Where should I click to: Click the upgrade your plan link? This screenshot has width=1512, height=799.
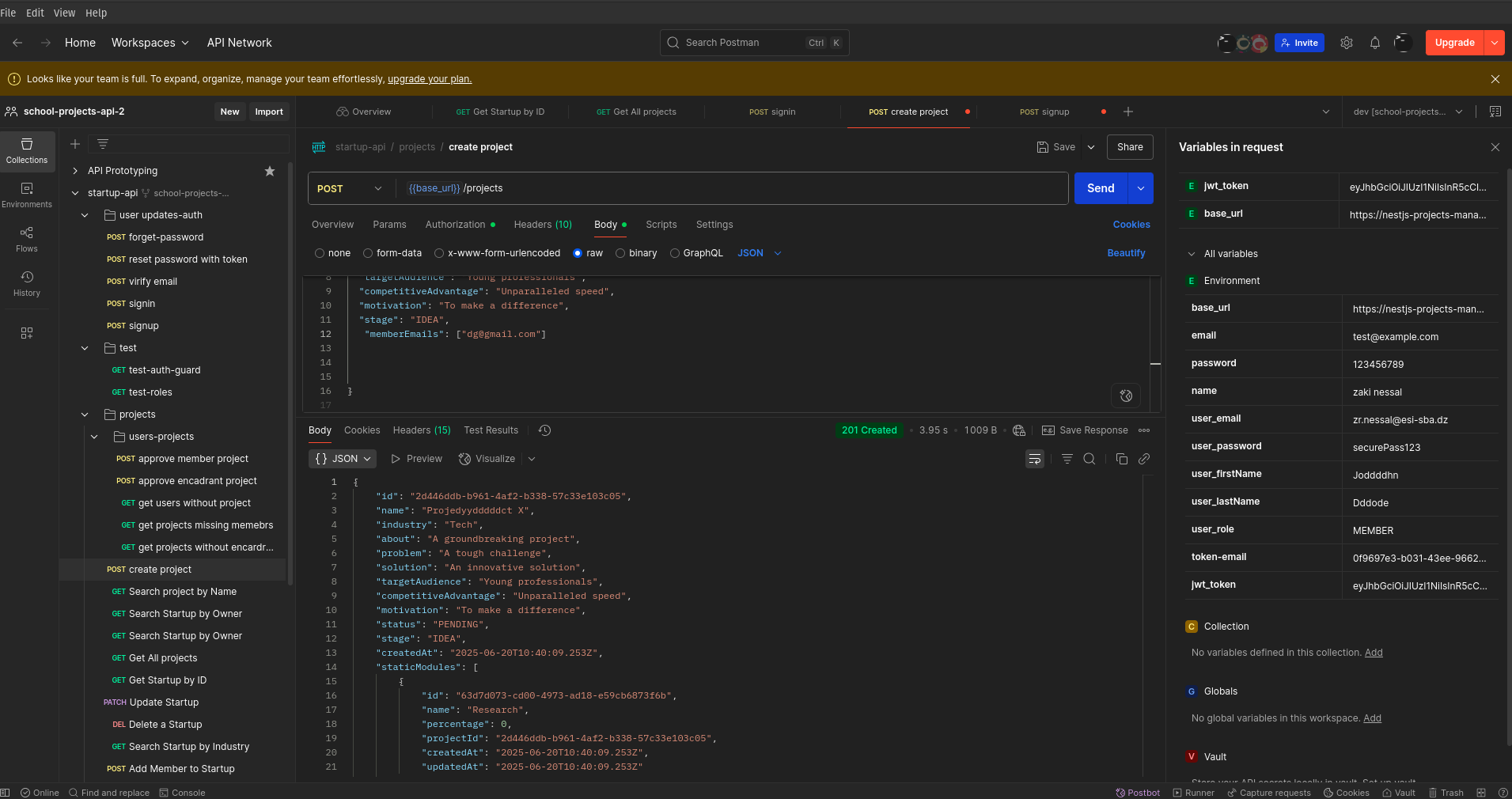pyautogui.click(x=430, y=79)
